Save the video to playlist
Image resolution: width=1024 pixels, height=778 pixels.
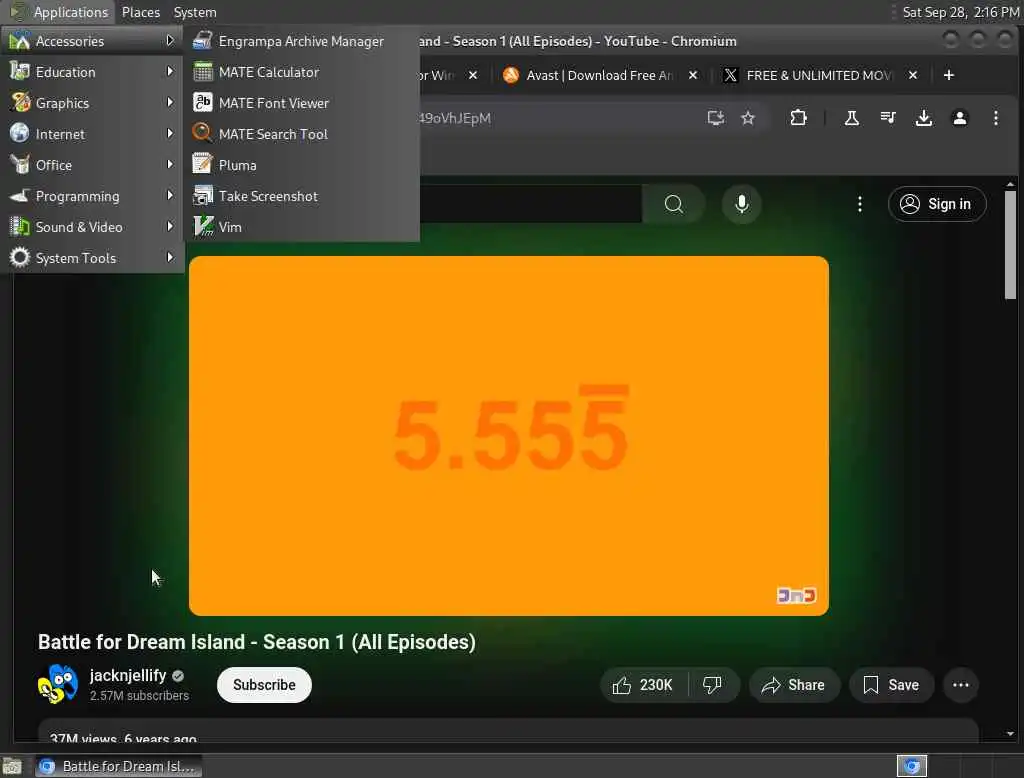point(891,685)
